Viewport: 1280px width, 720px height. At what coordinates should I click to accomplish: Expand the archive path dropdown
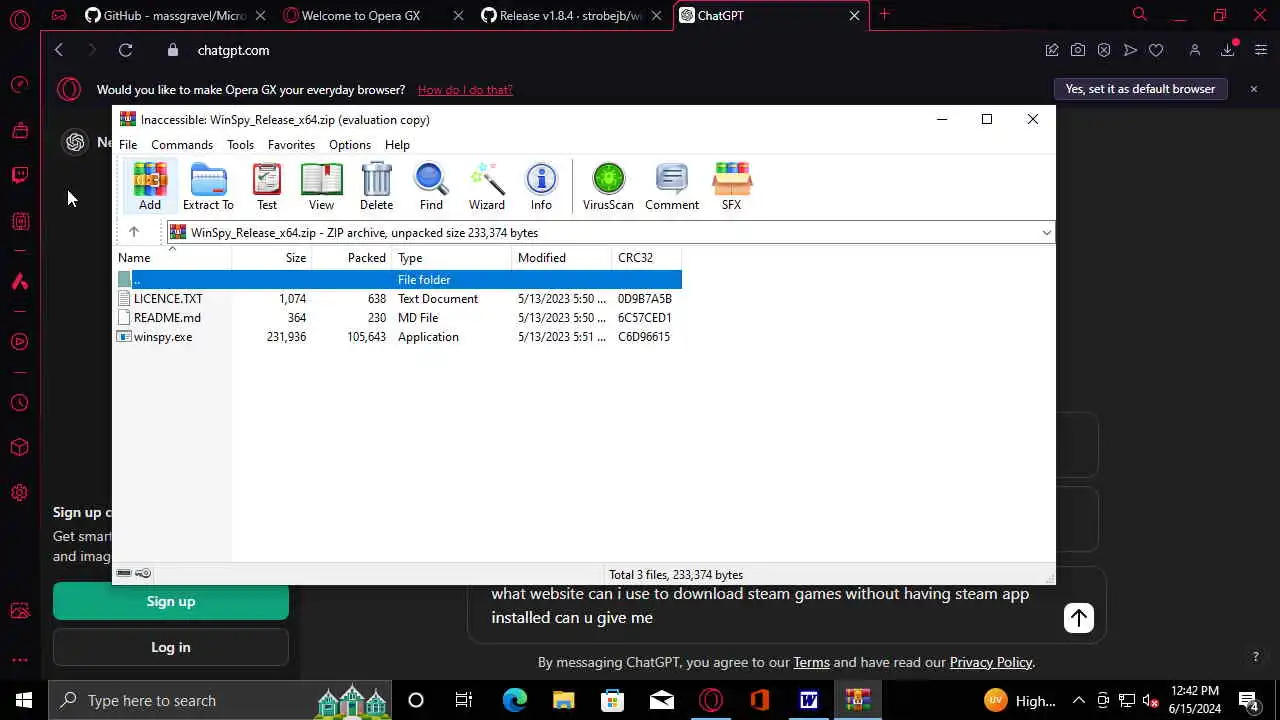click(x=1046, y=233)
